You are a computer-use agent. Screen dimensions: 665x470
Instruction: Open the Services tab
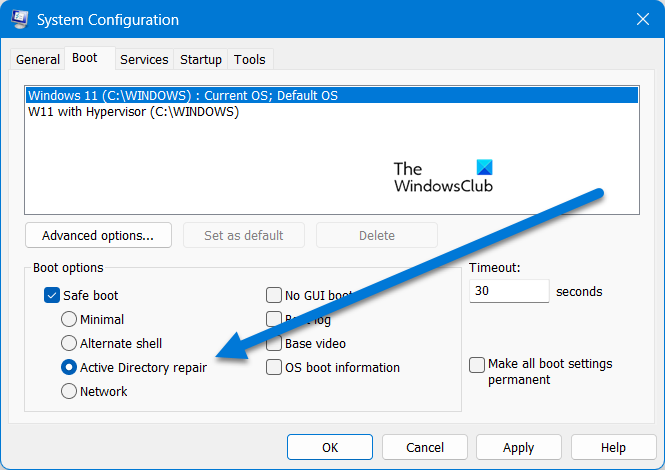click(x=144, y=59)
